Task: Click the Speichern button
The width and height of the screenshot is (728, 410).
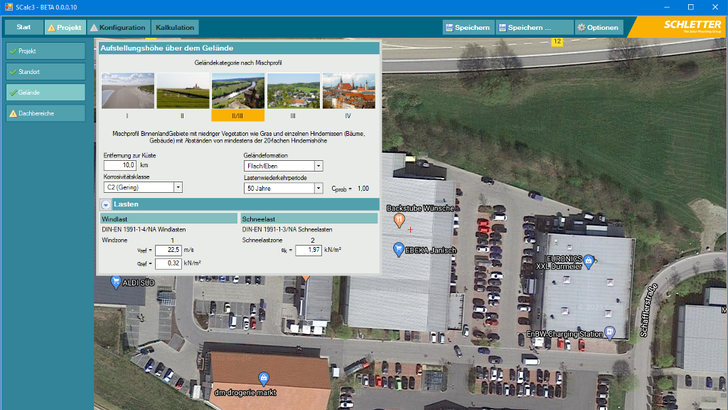Action: pyautogui.click(x=467, y=27)
